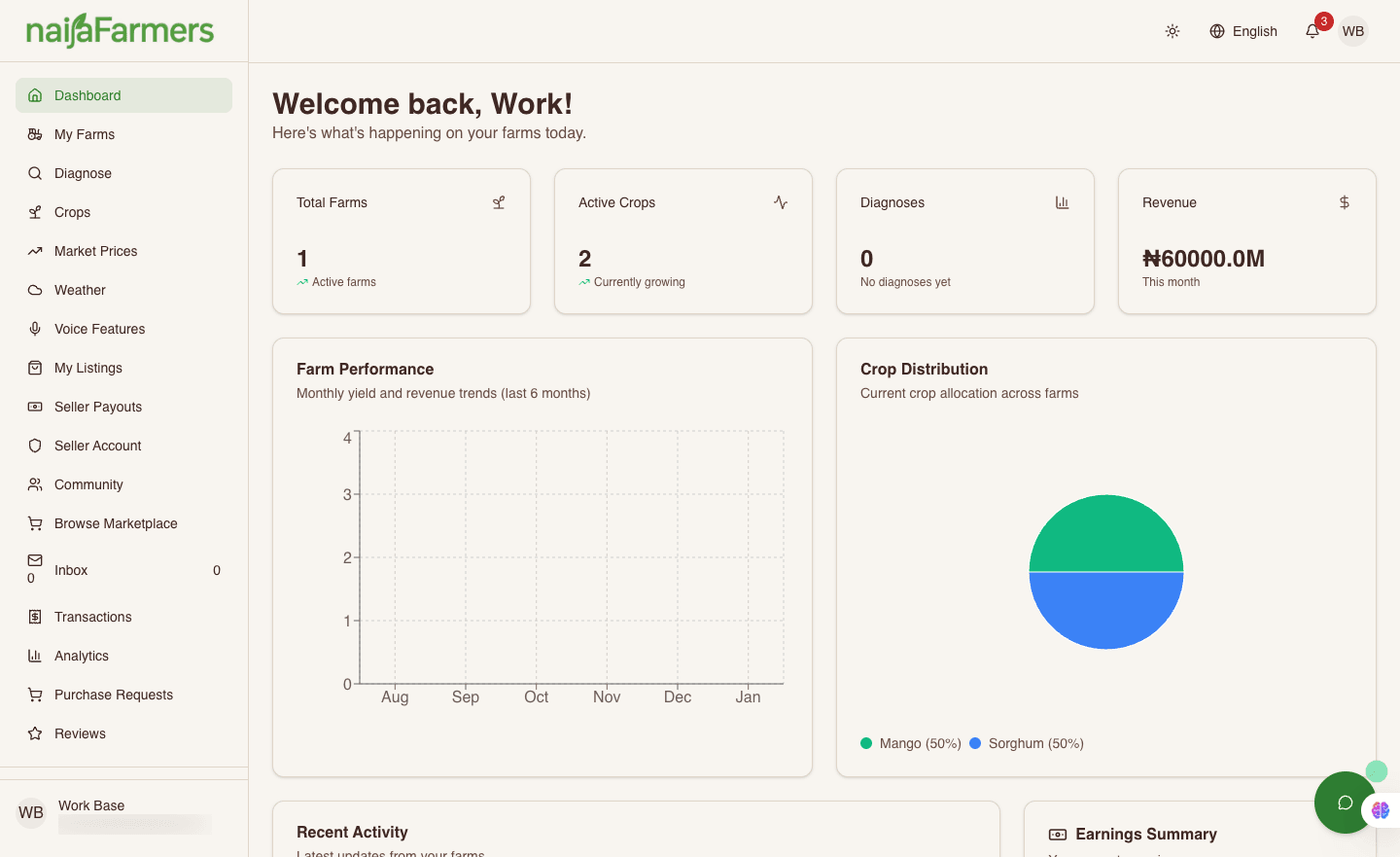Screen dimensions: 1400x857
Task: Open the Inbox link
Action: point(71,570)
